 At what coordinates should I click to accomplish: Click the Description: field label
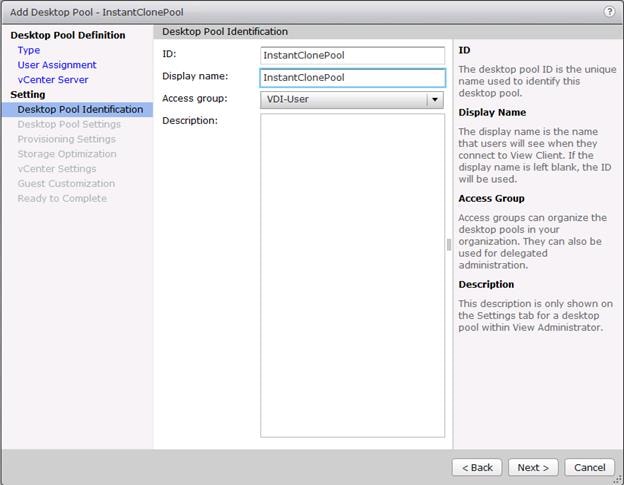tap(190, 121)
